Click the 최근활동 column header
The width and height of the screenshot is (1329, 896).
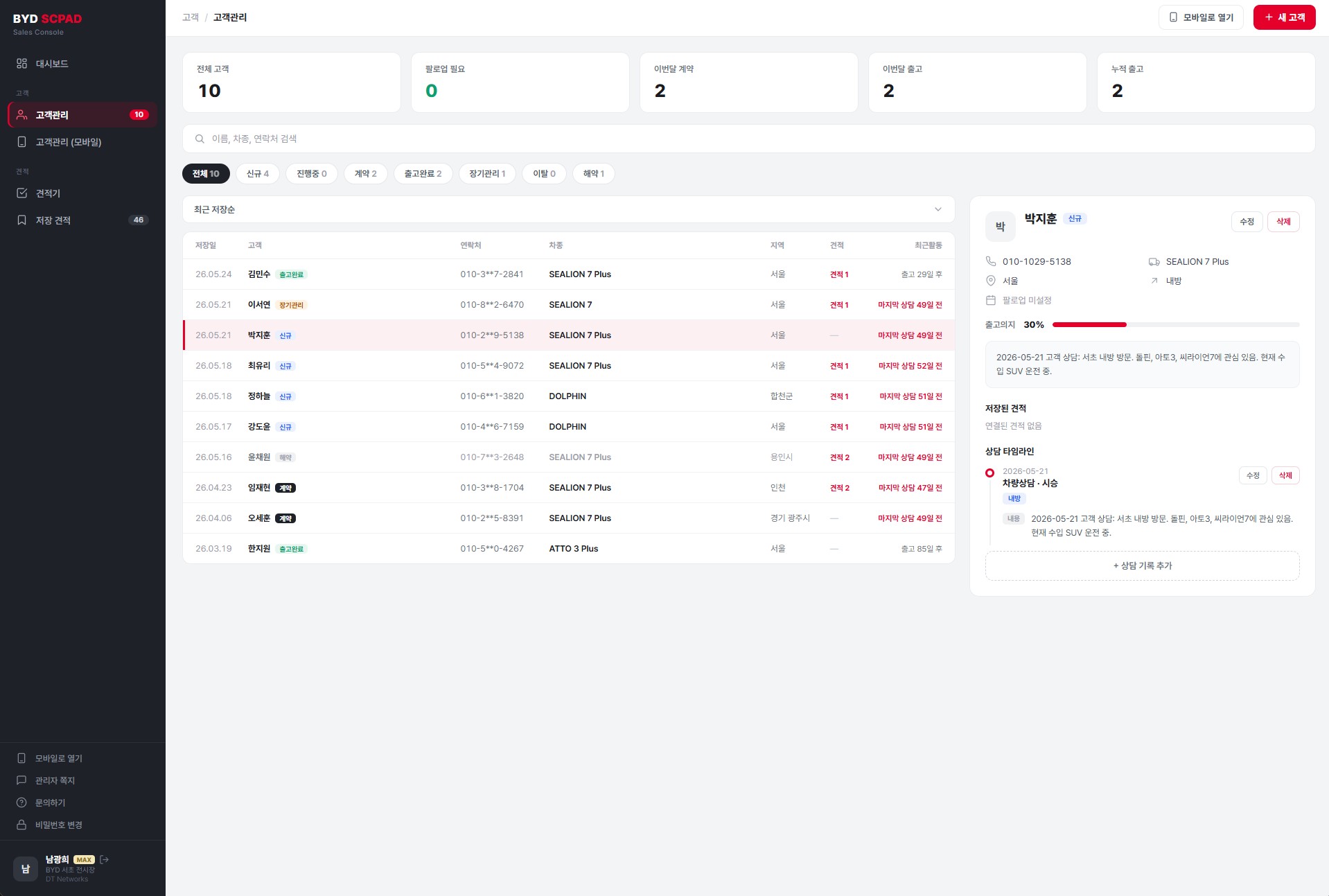pos(928,245)
